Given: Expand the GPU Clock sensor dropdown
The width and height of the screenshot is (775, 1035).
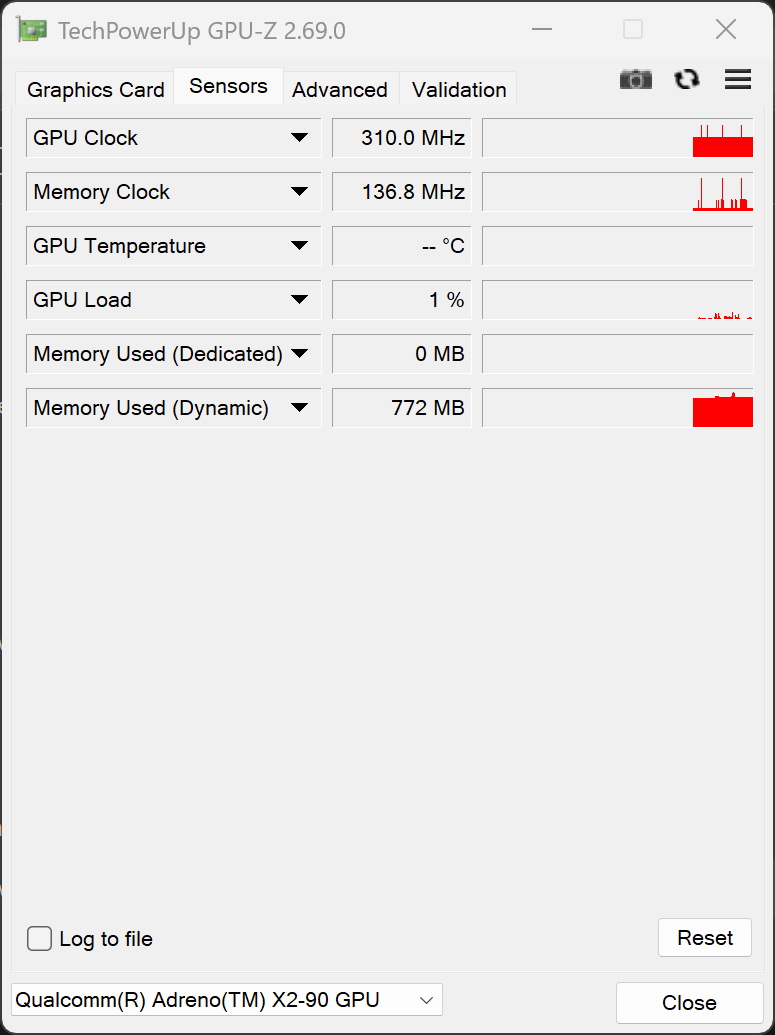Looking at the screenshot, I should (299, 138).
